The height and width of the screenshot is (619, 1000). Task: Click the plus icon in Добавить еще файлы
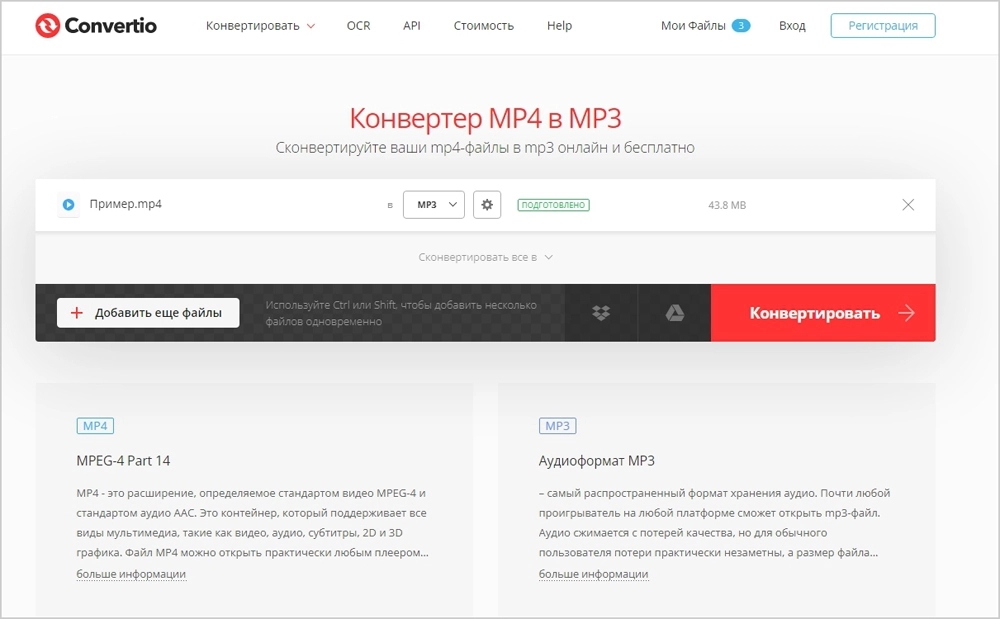[x=77, y=313]
